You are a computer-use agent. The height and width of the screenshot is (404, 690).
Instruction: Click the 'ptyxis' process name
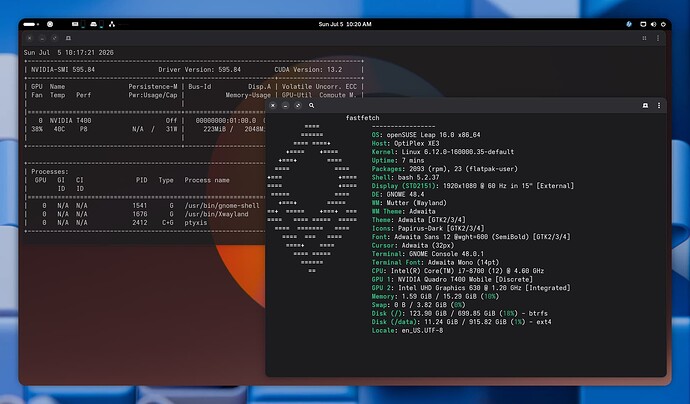196,223
